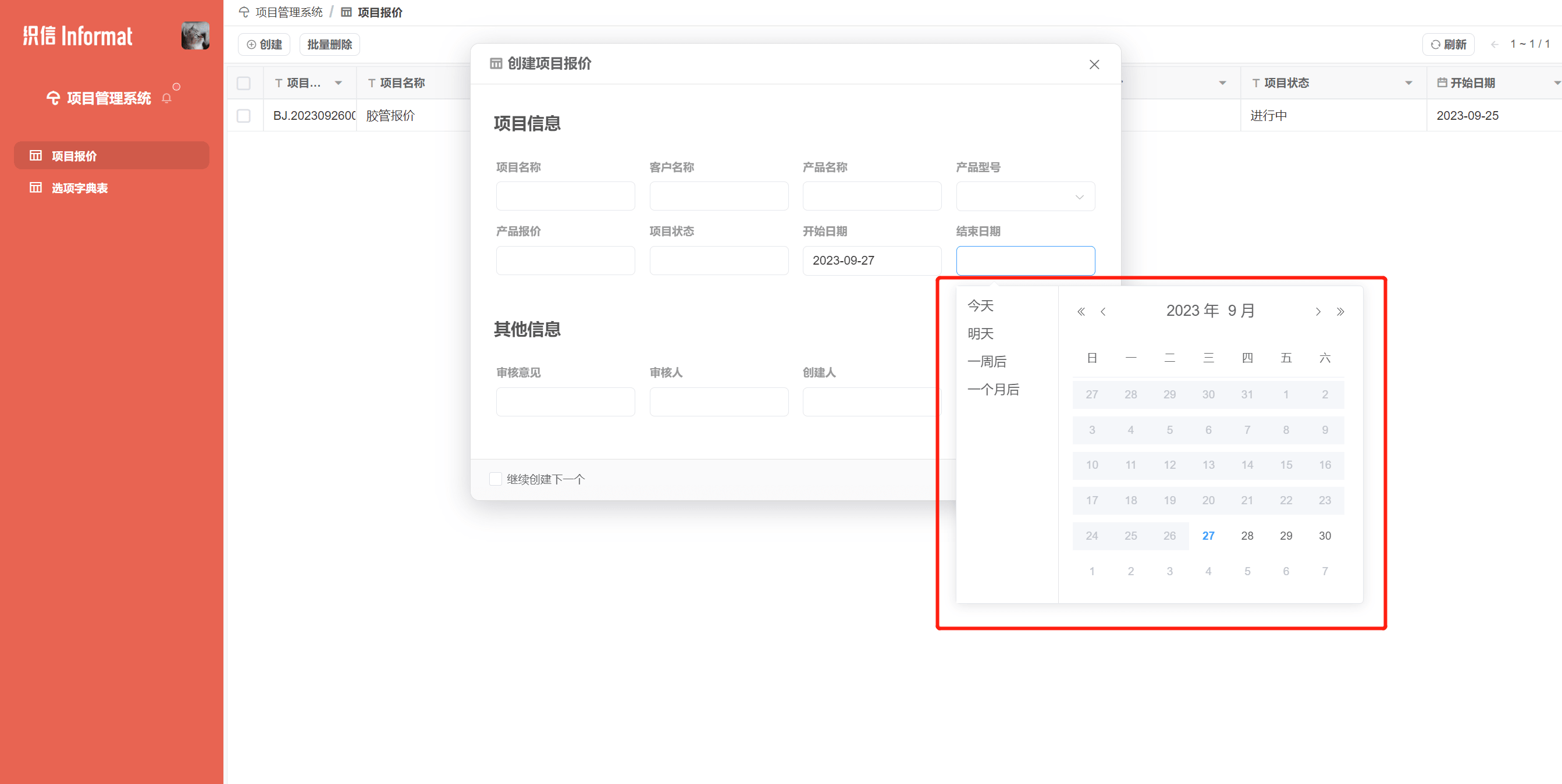Image resolution: width=1562 pixels, height=784 pixels.
Task: Advance to next month in calendar
Action: (x=1318, y=312)
